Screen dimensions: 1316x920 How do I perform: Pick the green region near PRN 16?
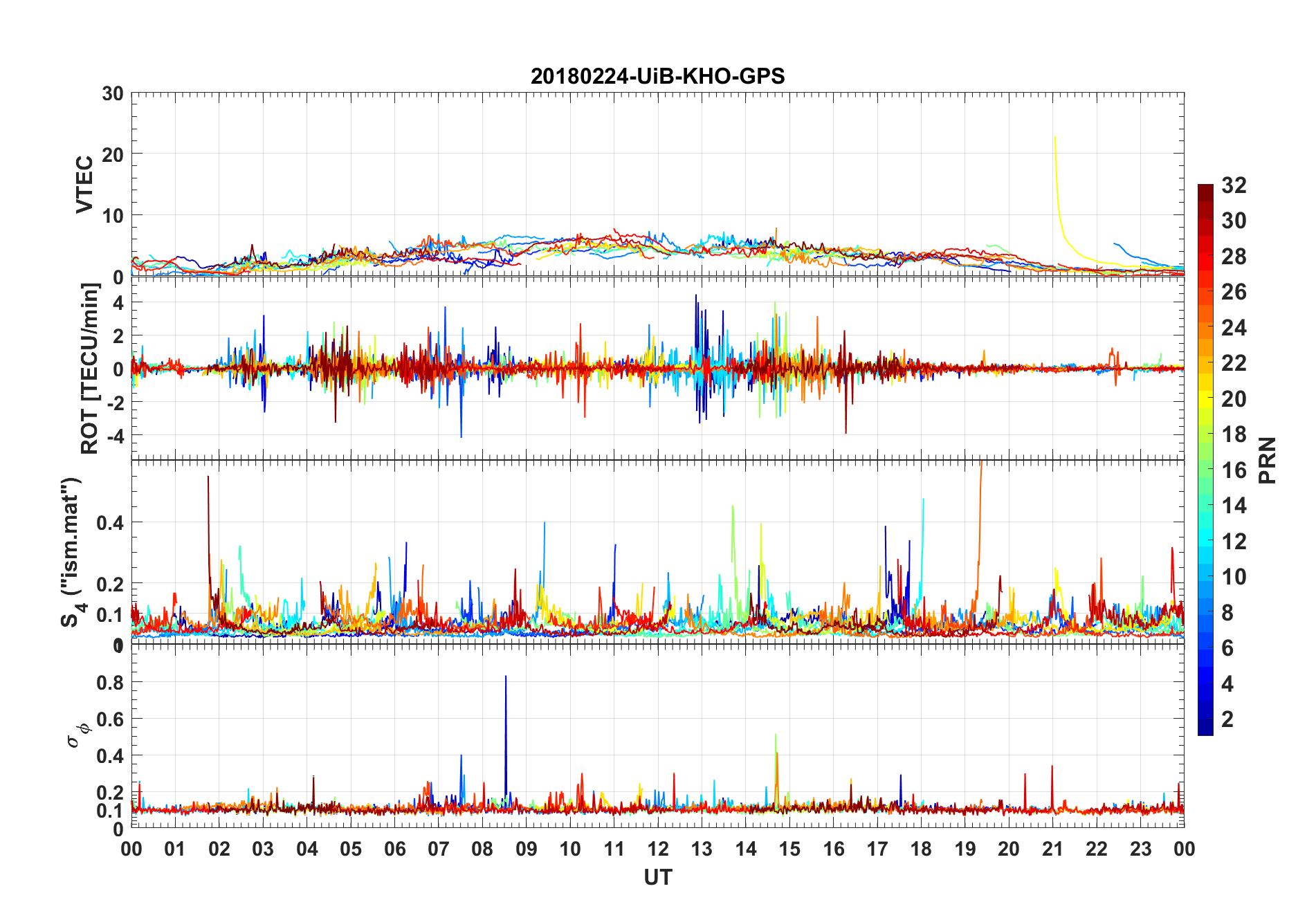(1205, 469)
